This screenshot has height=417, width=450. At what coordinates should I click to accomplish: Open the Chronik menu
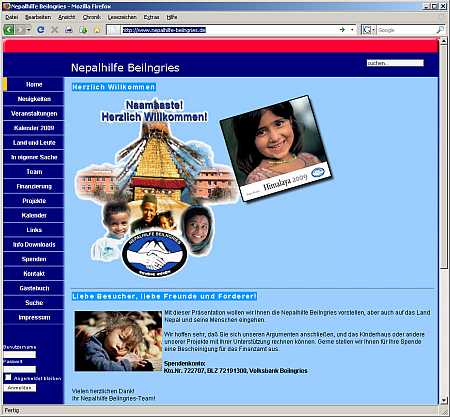91,17
